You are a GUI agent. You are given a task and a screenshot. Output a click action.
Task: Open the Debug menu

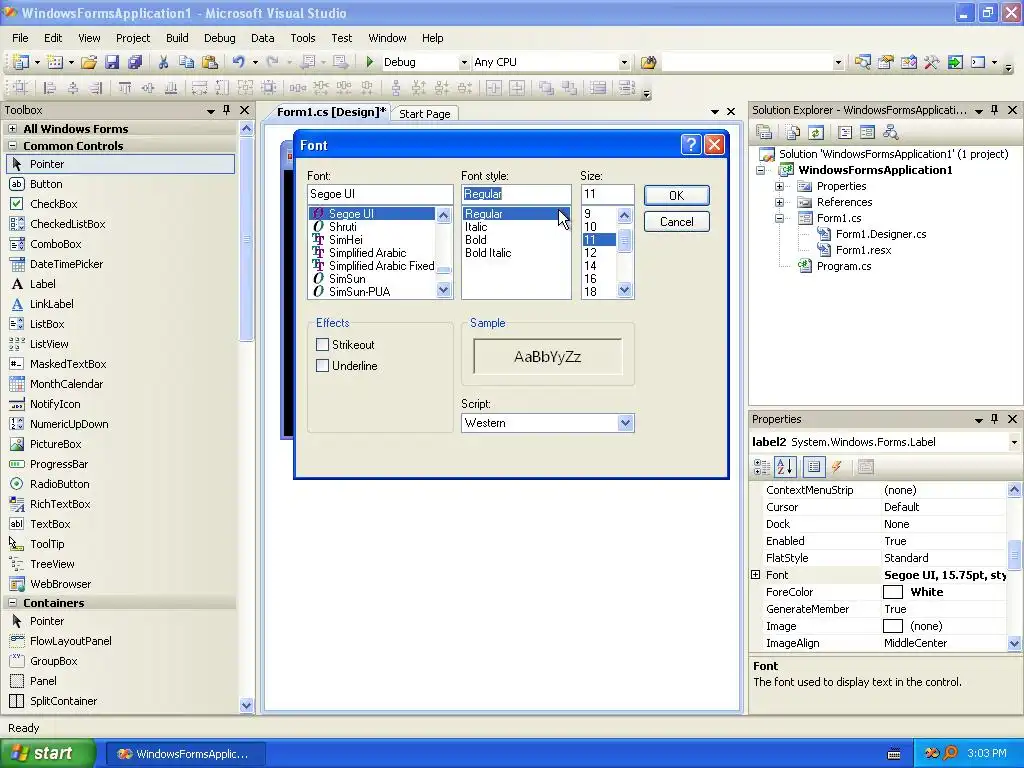coord(219,38)
